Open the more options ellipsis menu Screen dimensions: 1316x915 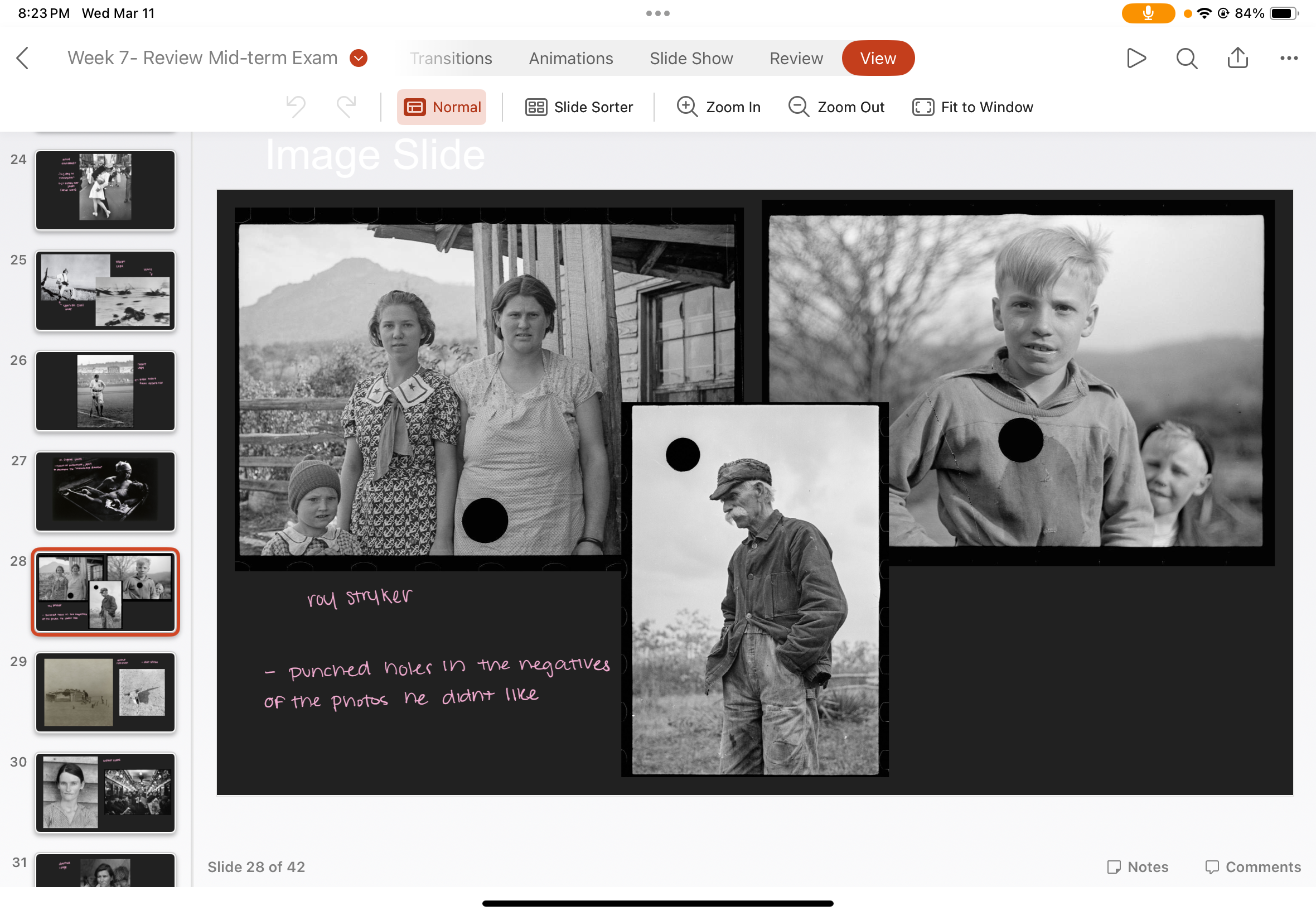pos(1289,58)
